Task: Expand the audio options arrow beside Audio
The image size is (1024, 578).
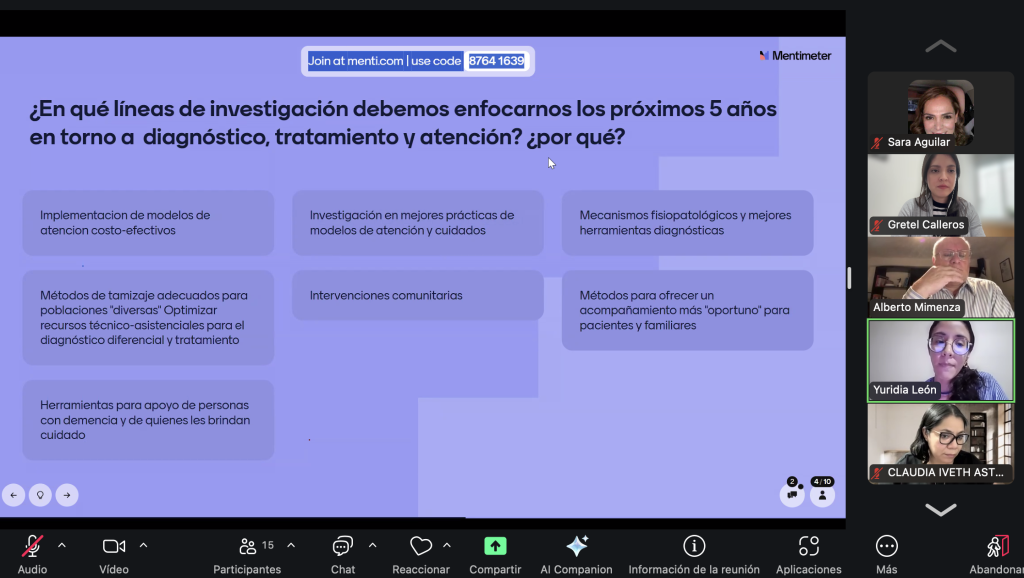Action: click(62, 545)
